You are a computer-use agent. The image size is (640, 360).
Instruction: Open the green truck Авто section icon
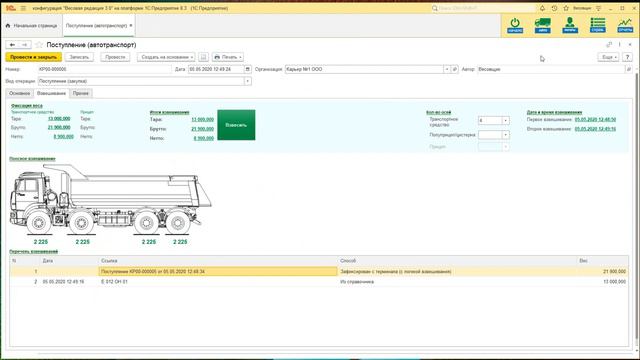[542, 25]
